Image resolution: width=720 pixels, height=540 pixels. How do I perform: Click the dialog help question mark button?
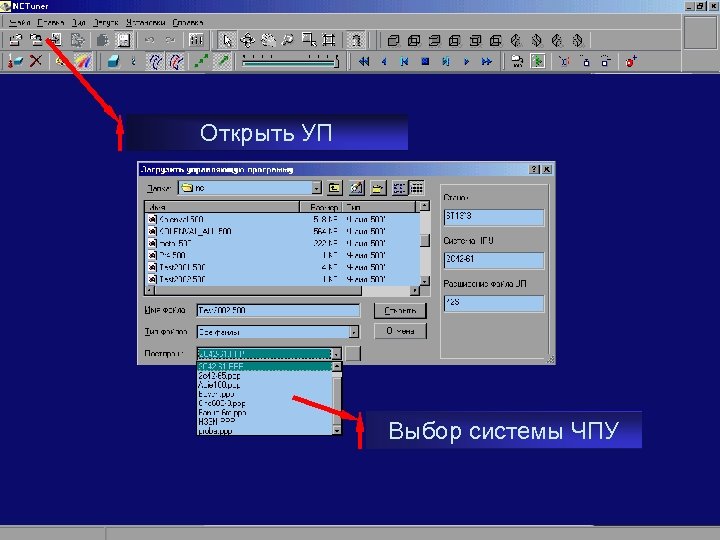click(x=534, y=169)
